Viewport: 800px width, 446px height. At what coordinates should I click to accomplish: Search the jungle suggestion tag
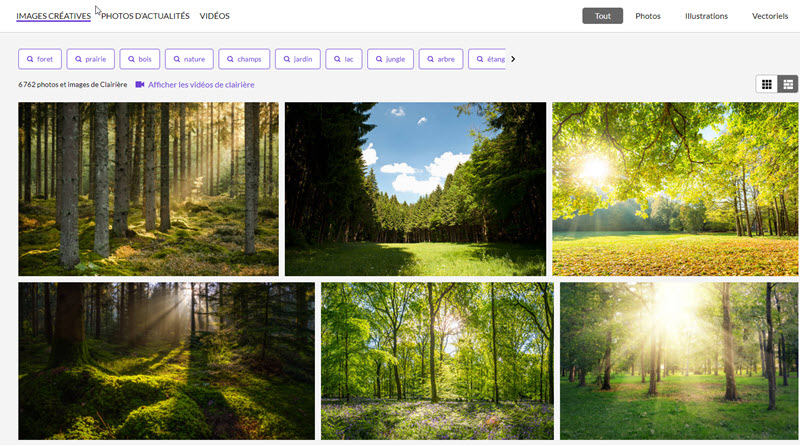pyautogui.click(x=390, y=59)
